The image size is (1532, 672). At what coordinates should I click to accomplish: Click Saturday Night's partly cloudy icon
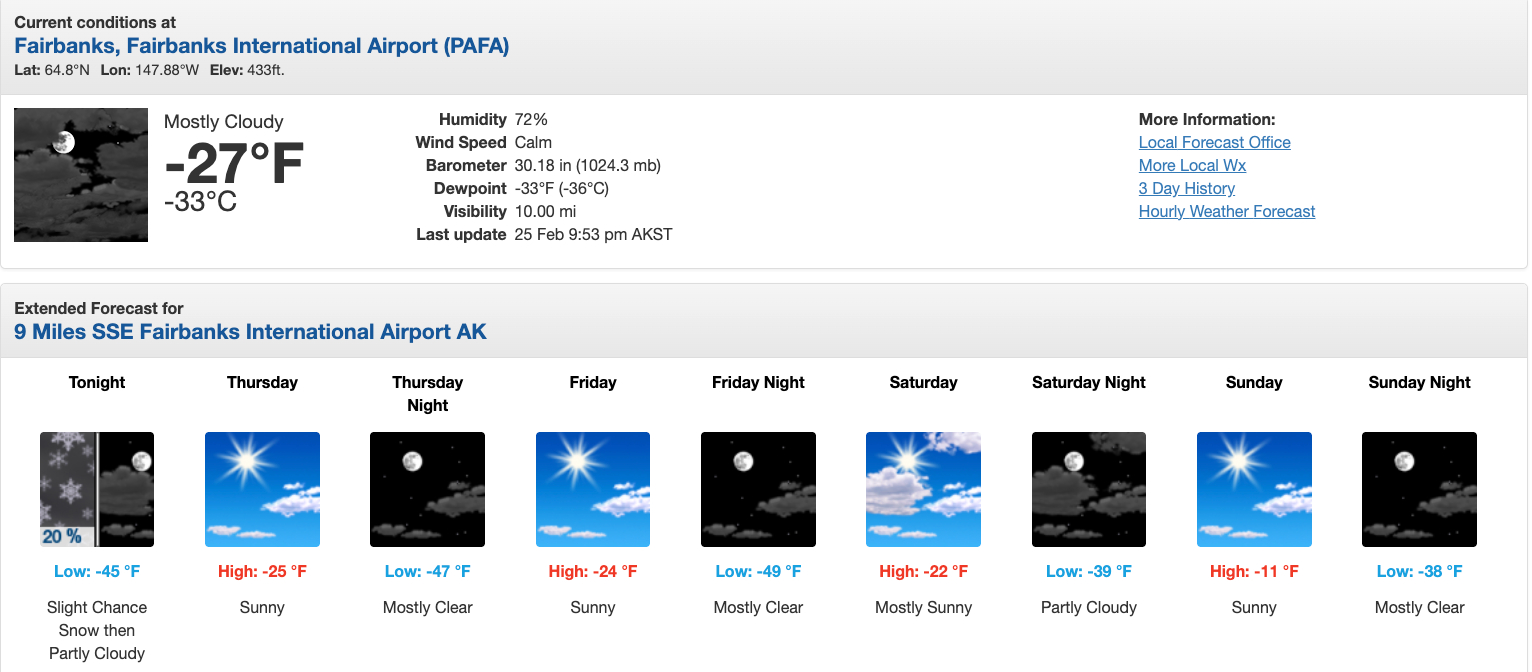1089,489
